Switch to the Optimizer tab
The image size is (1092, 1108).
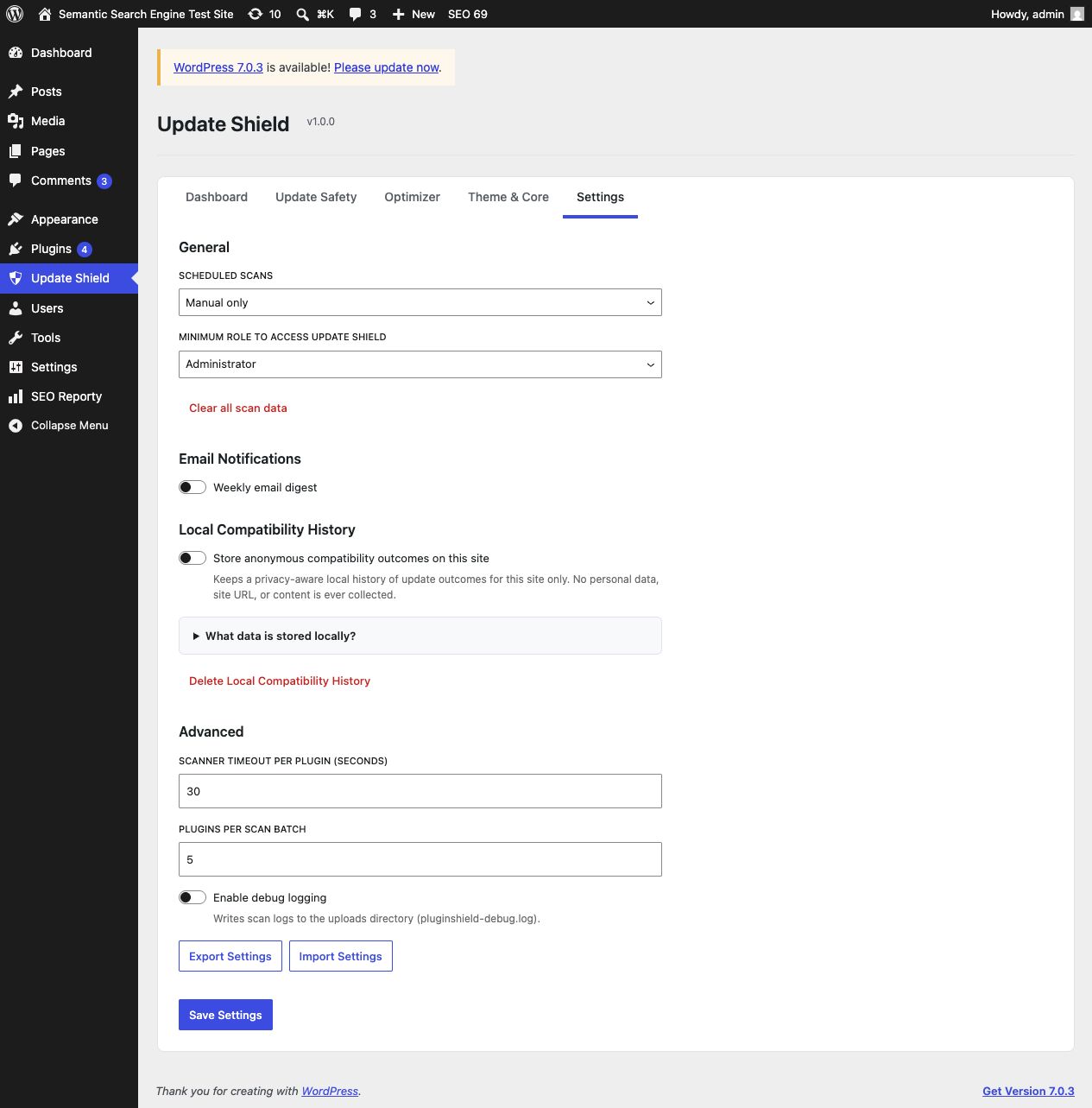point(413,197)
